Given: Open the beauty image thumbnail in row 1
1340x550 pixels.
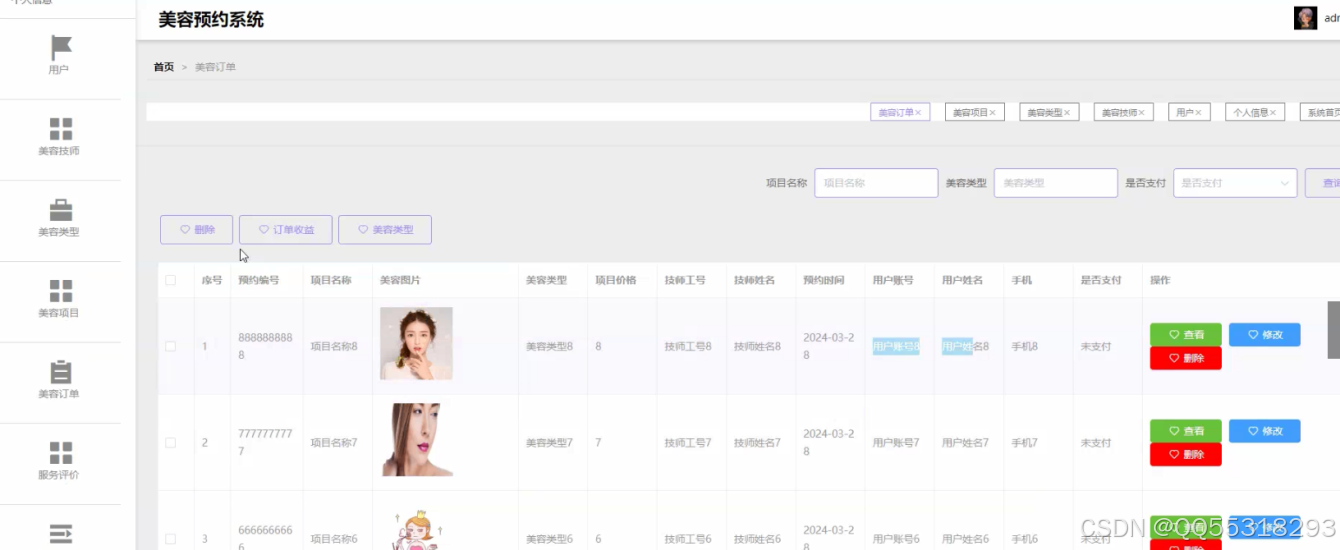Looking at the screenshot, I should pyautogui.click(x=416, y=343).
